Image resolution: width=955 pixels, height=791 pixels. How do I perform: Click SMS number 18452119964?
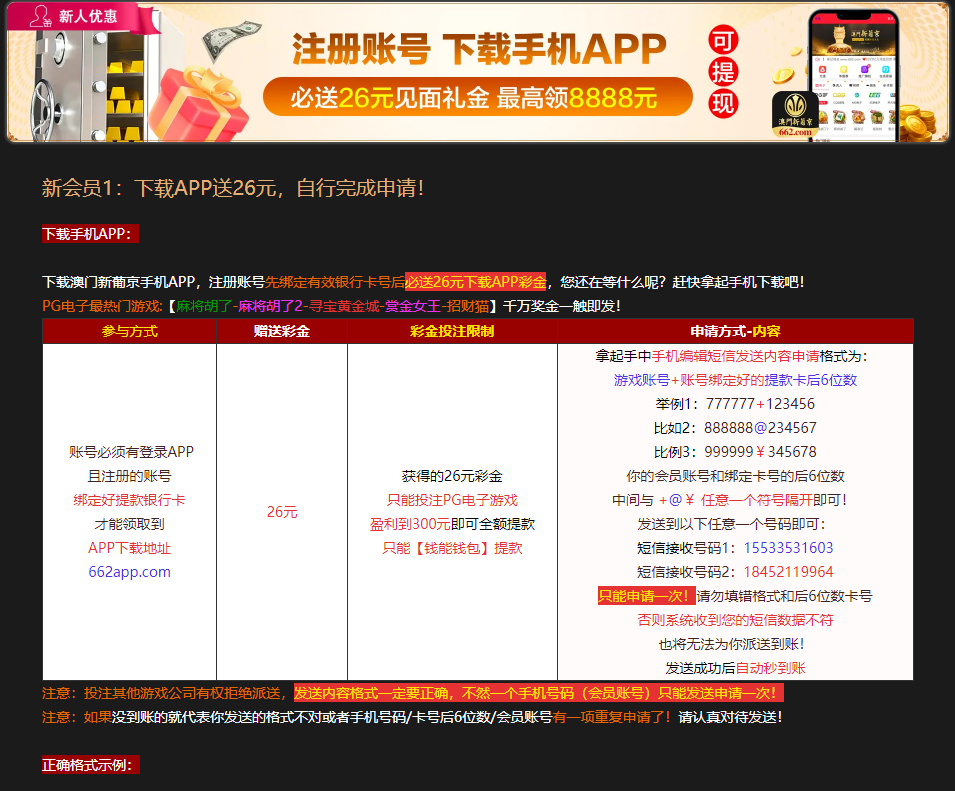[788, 572]
